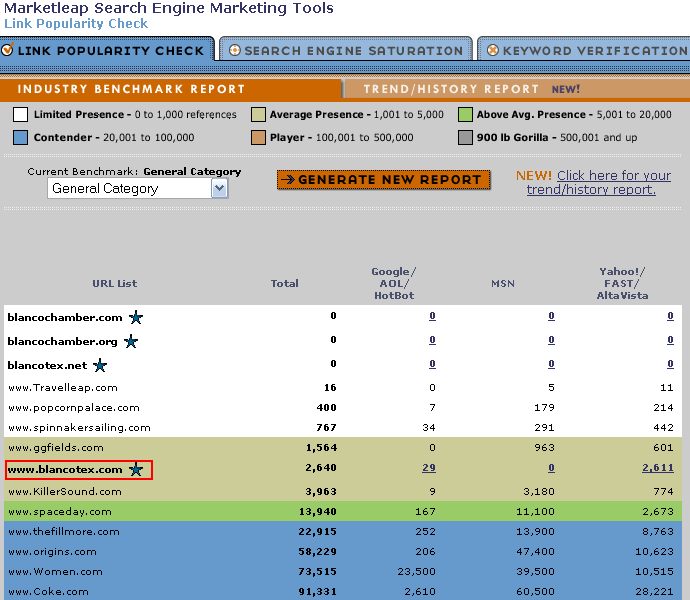Click the Link Popularity Check page subtitle

click(76, 23)
